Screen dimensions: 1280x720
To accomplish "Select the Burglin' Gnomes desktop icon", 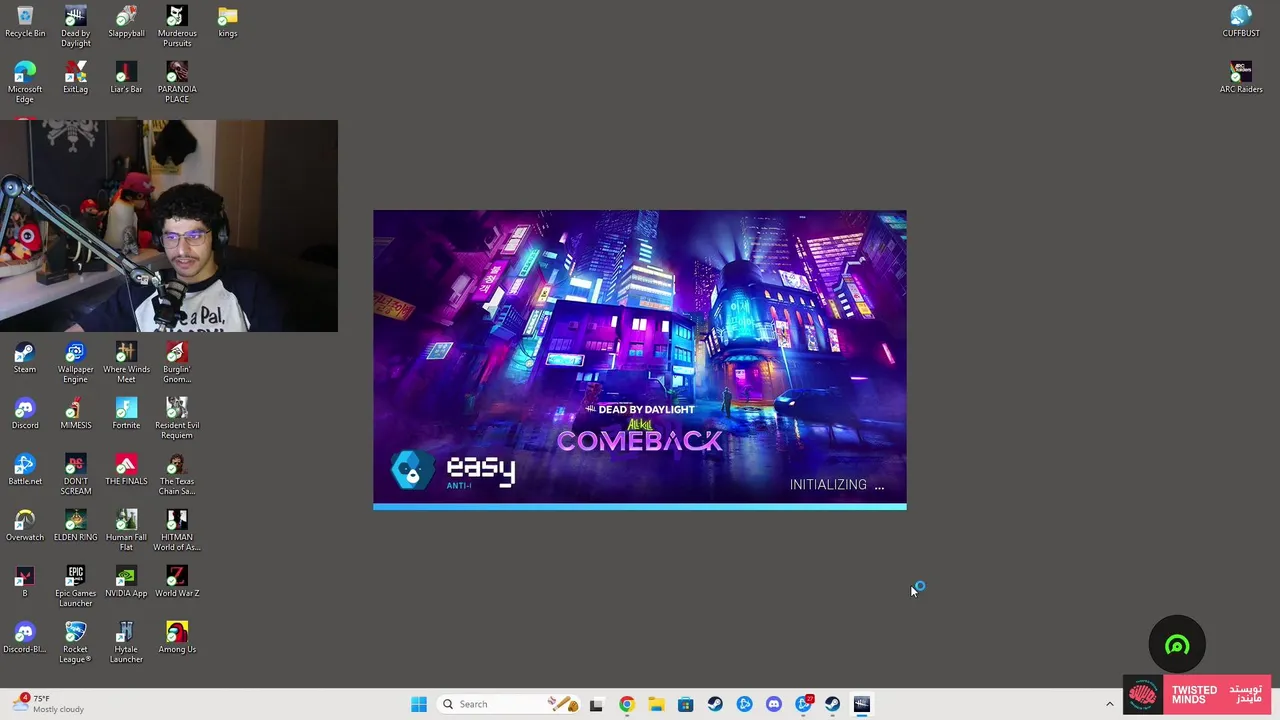I will tap(177, 362).
